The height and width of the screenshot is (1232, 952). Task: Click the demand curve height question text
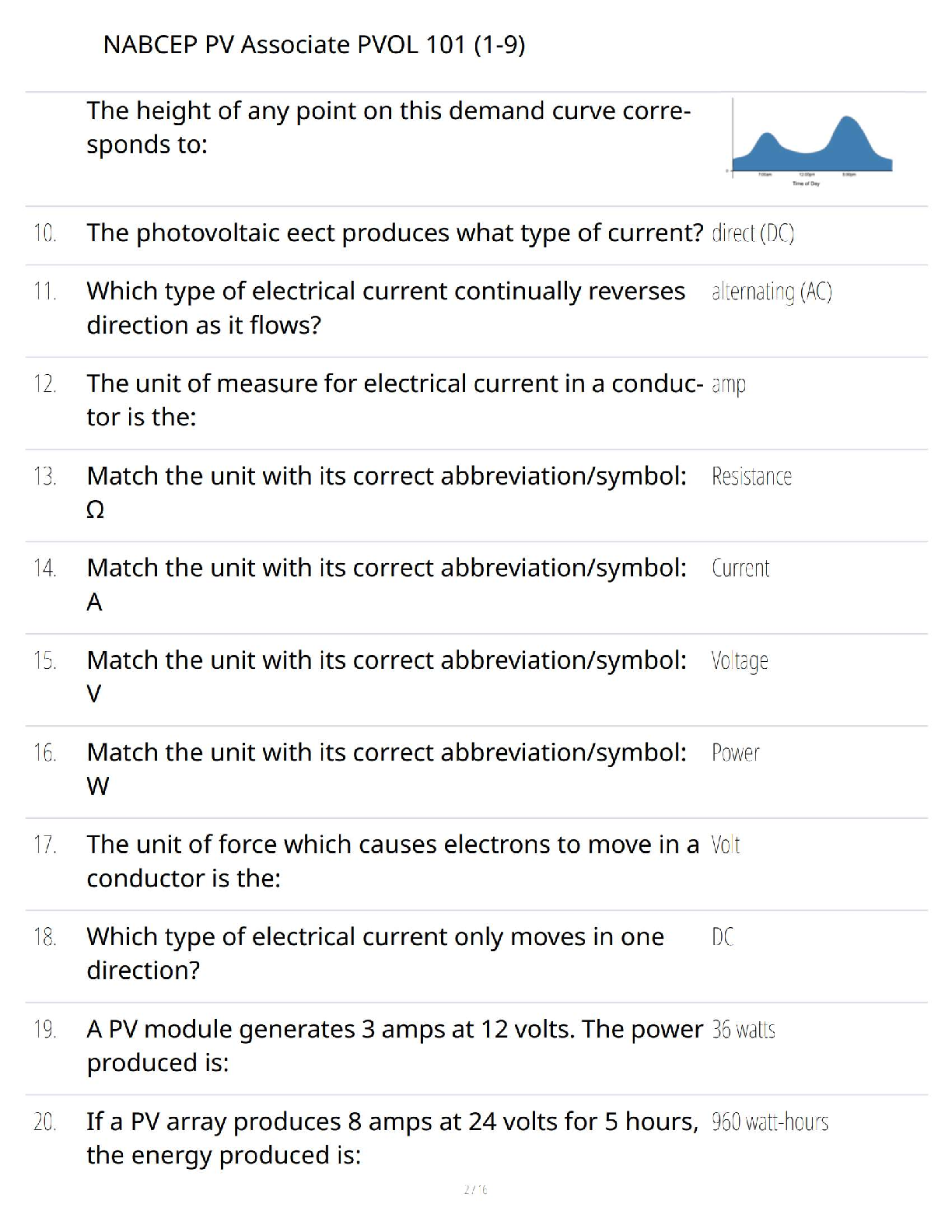pos(388,128)
